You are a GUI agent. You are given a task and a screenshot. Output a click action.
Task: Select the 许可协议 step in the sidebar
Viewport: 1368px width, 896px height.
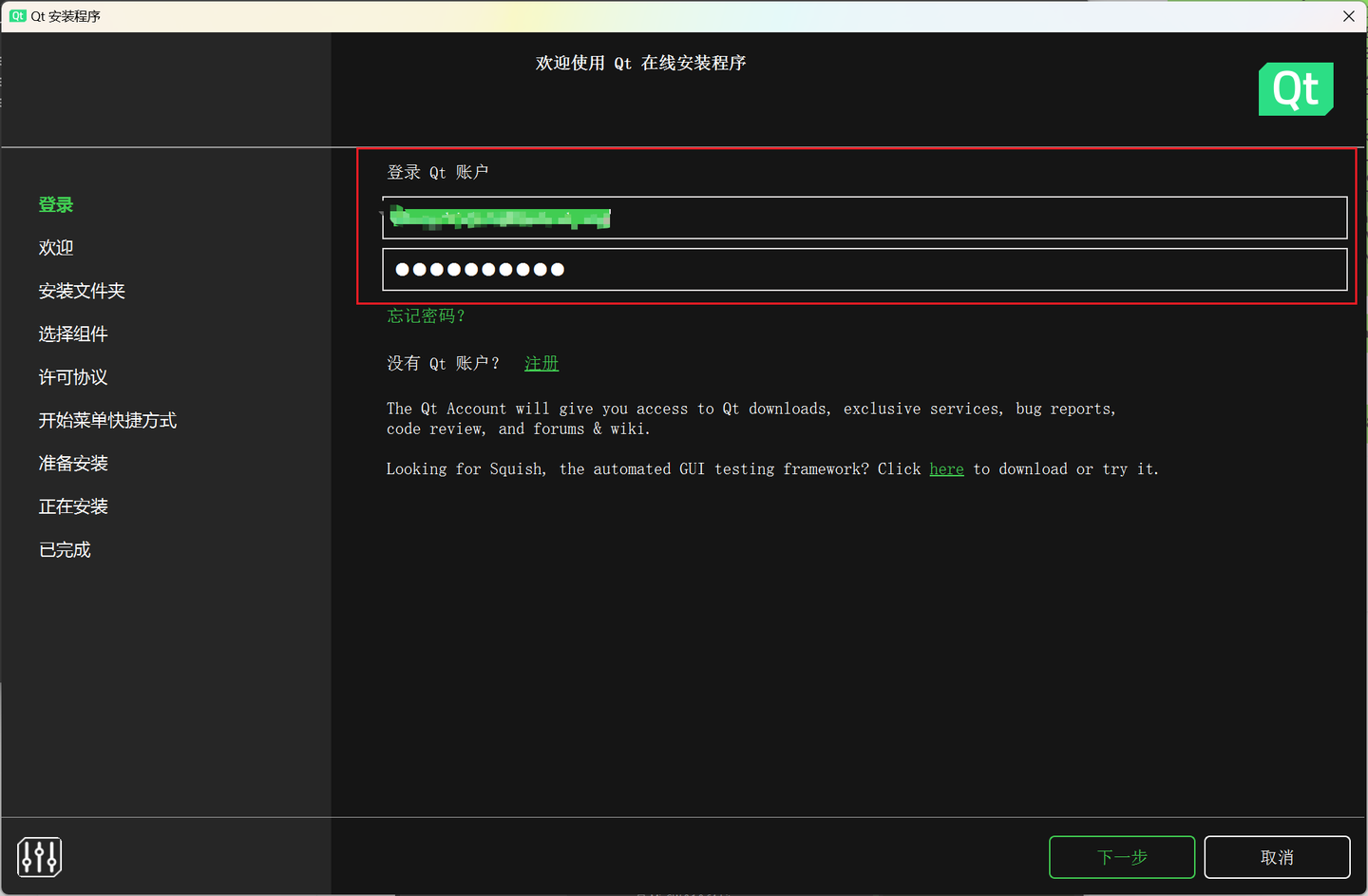[72, 377]
